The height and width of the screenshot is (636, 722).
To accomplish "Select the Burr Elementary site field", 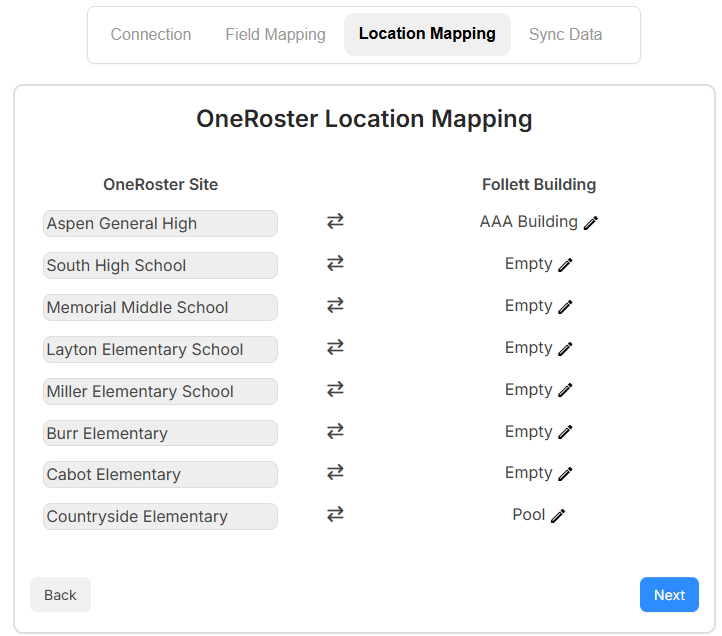I will point(160,433).
